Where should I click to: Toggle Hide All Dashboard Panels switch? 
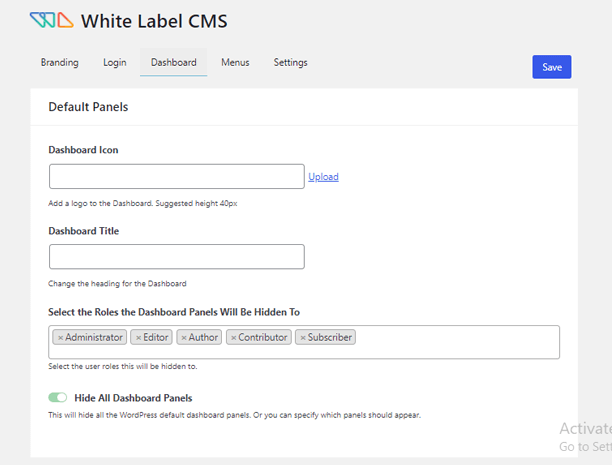click(x=58, y=398)
